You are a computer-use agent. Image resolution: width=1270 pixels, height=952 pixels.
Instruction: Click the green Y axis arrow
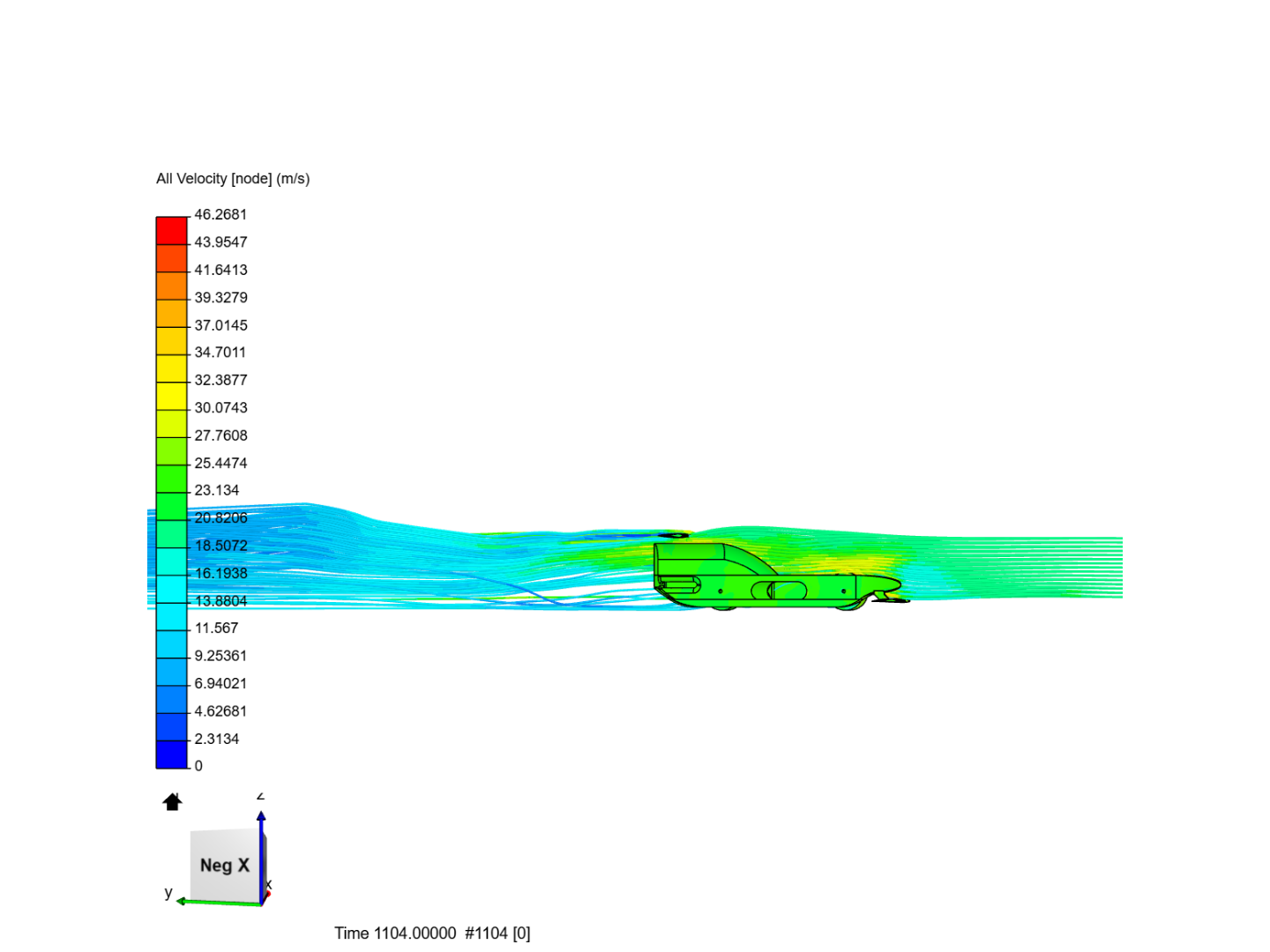click(x=219, y=902)
